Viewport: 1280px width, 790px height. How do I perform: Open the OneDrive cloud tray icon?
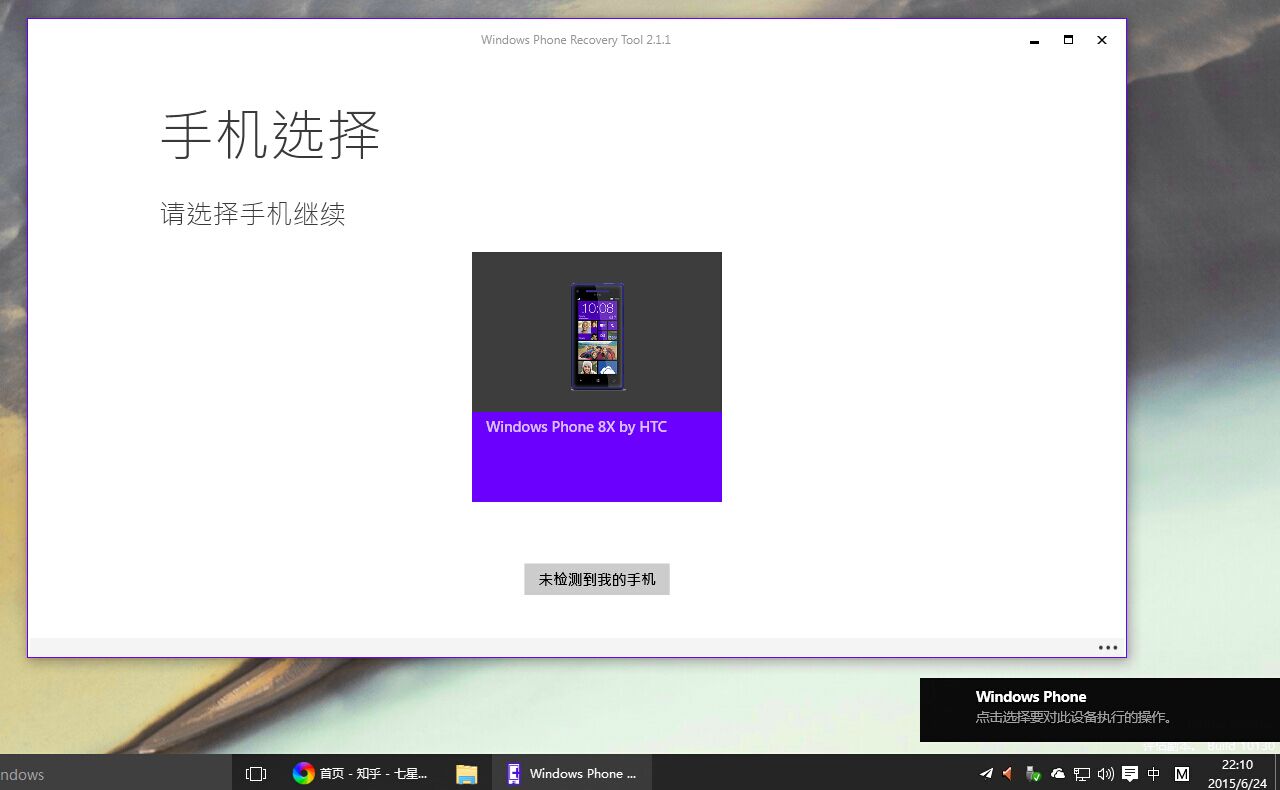click(x=1057, y=773)
